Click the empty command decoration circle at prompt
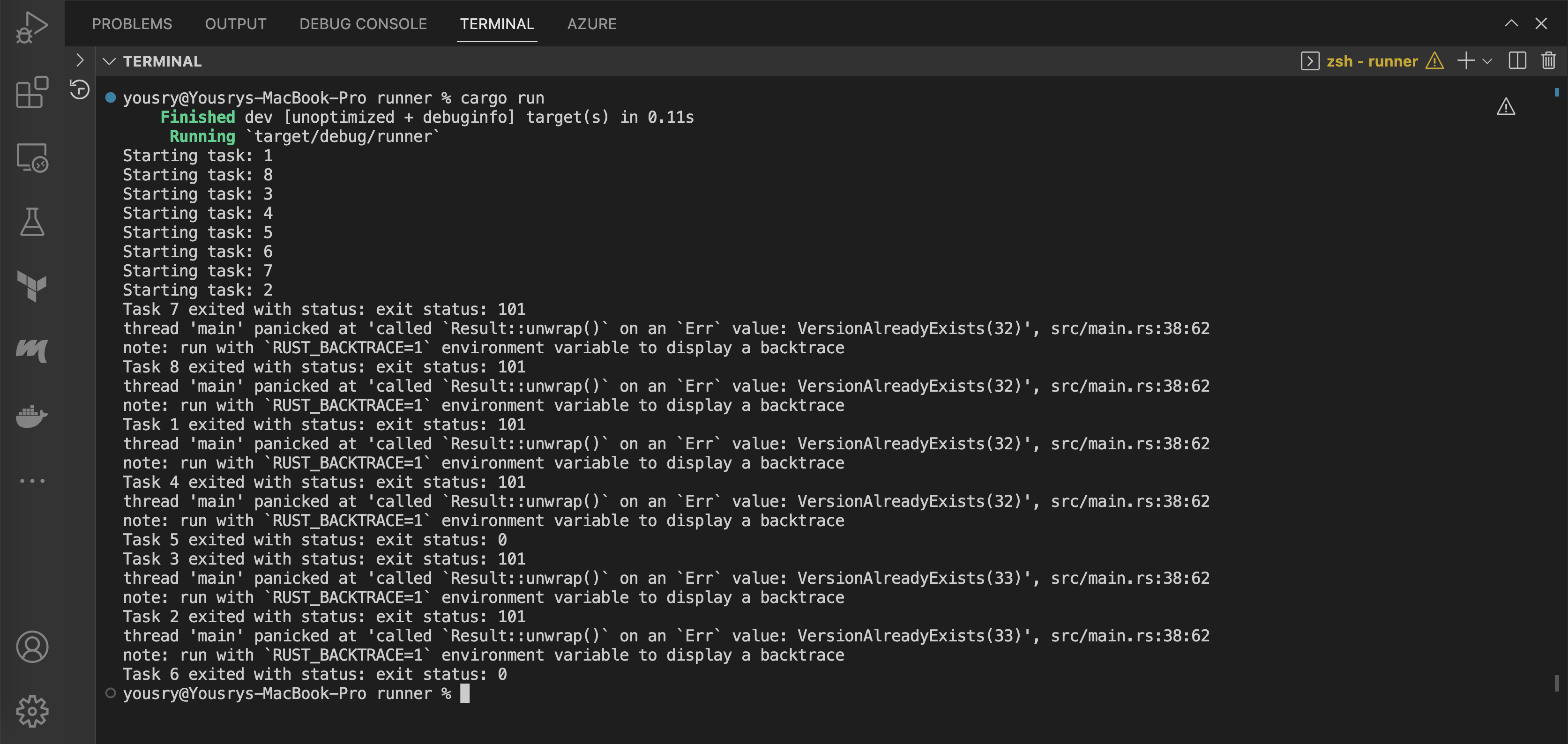 [110, 693]
